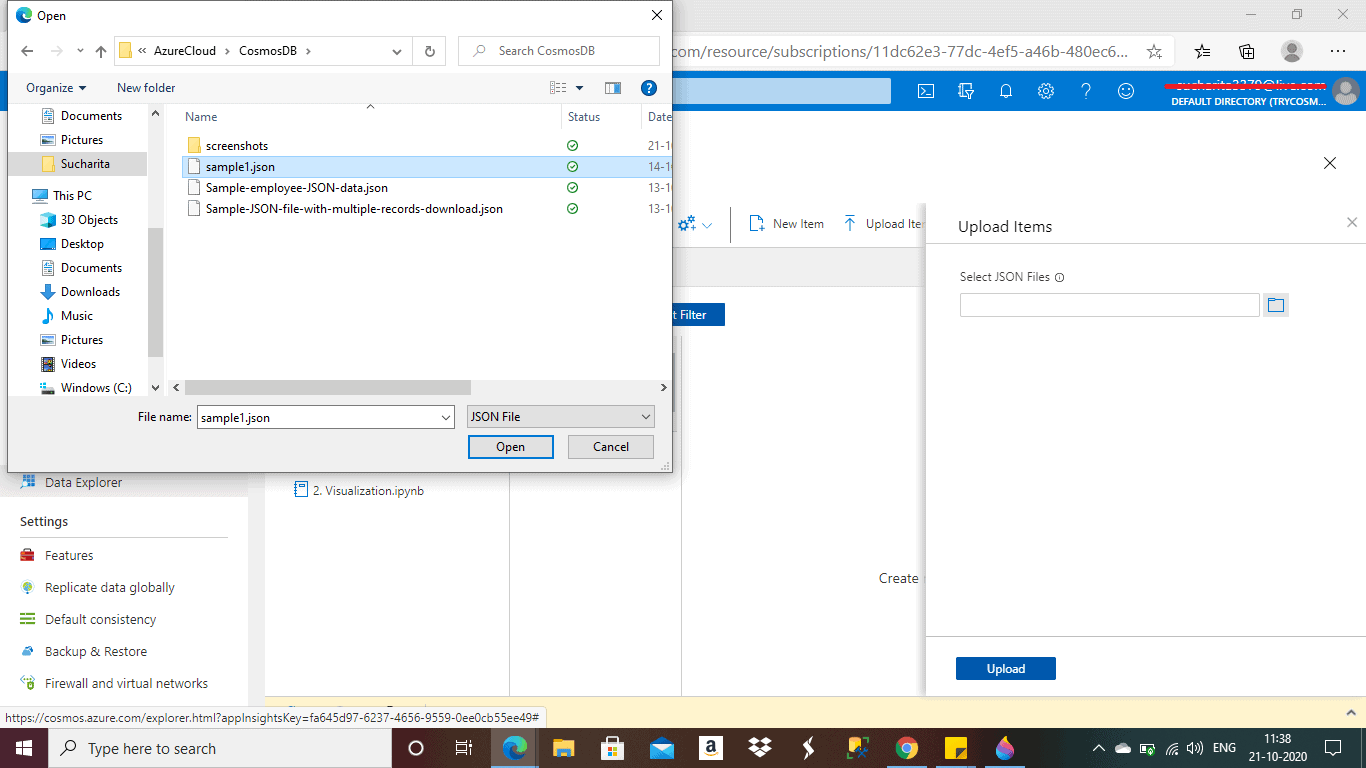
Task: Open recent locations dropdown next to Forward
Action: 79,51
